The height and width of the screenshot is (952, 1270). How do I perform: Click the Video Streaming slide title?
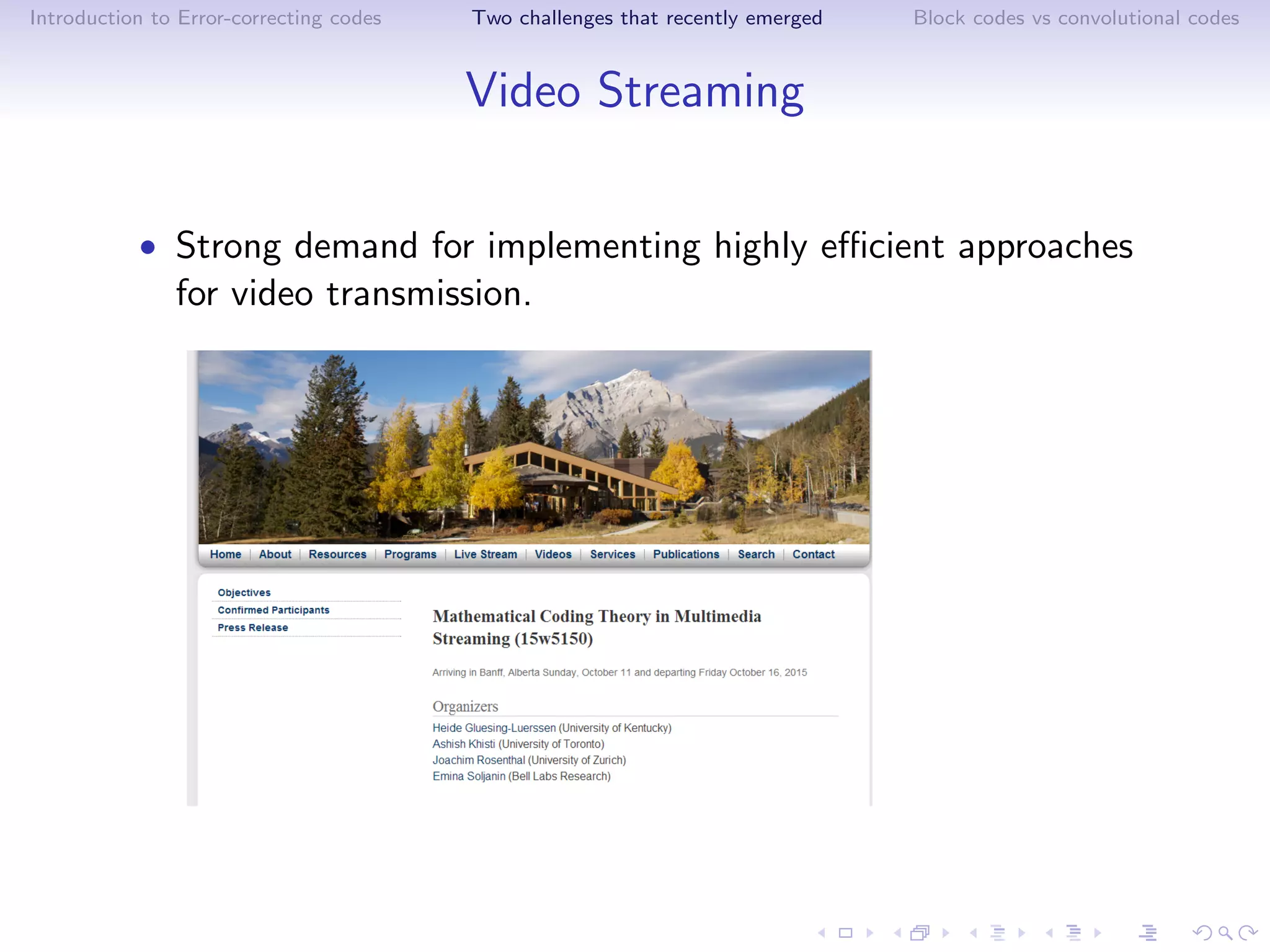635,90
